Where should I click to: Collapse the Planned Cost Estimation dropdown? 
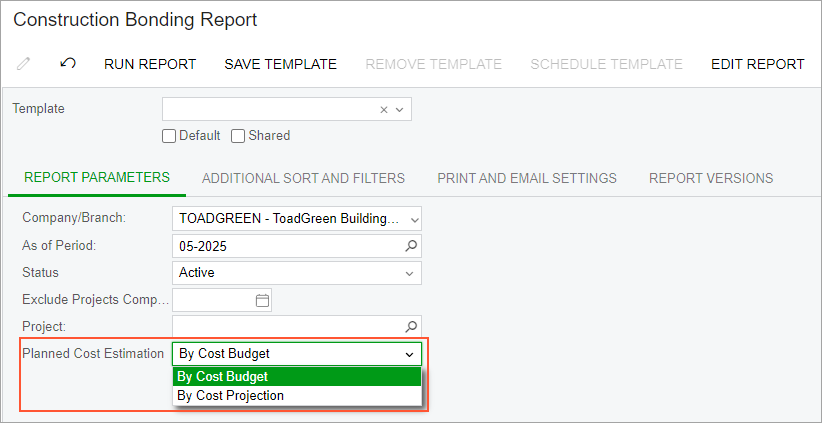pos(409,354)
